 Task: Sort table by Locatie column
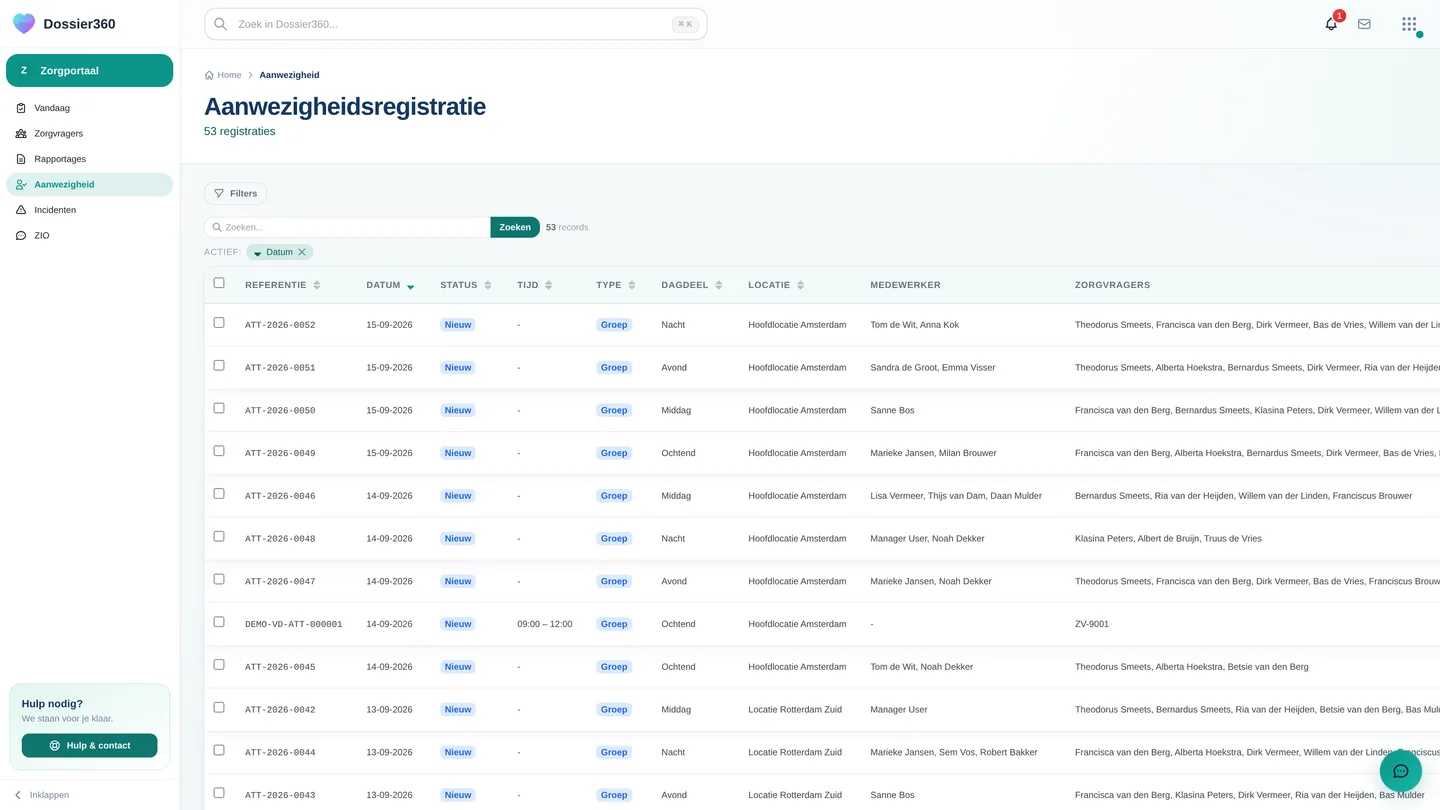(776, 285)
